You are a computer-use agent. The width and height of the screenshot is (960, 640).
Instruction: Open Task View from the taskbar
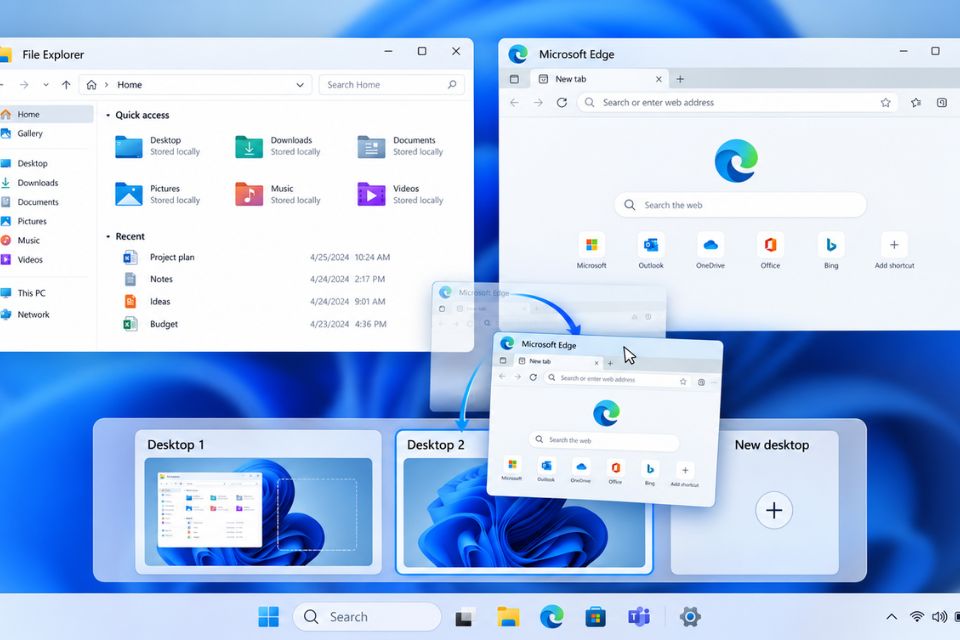pos(465,617)
